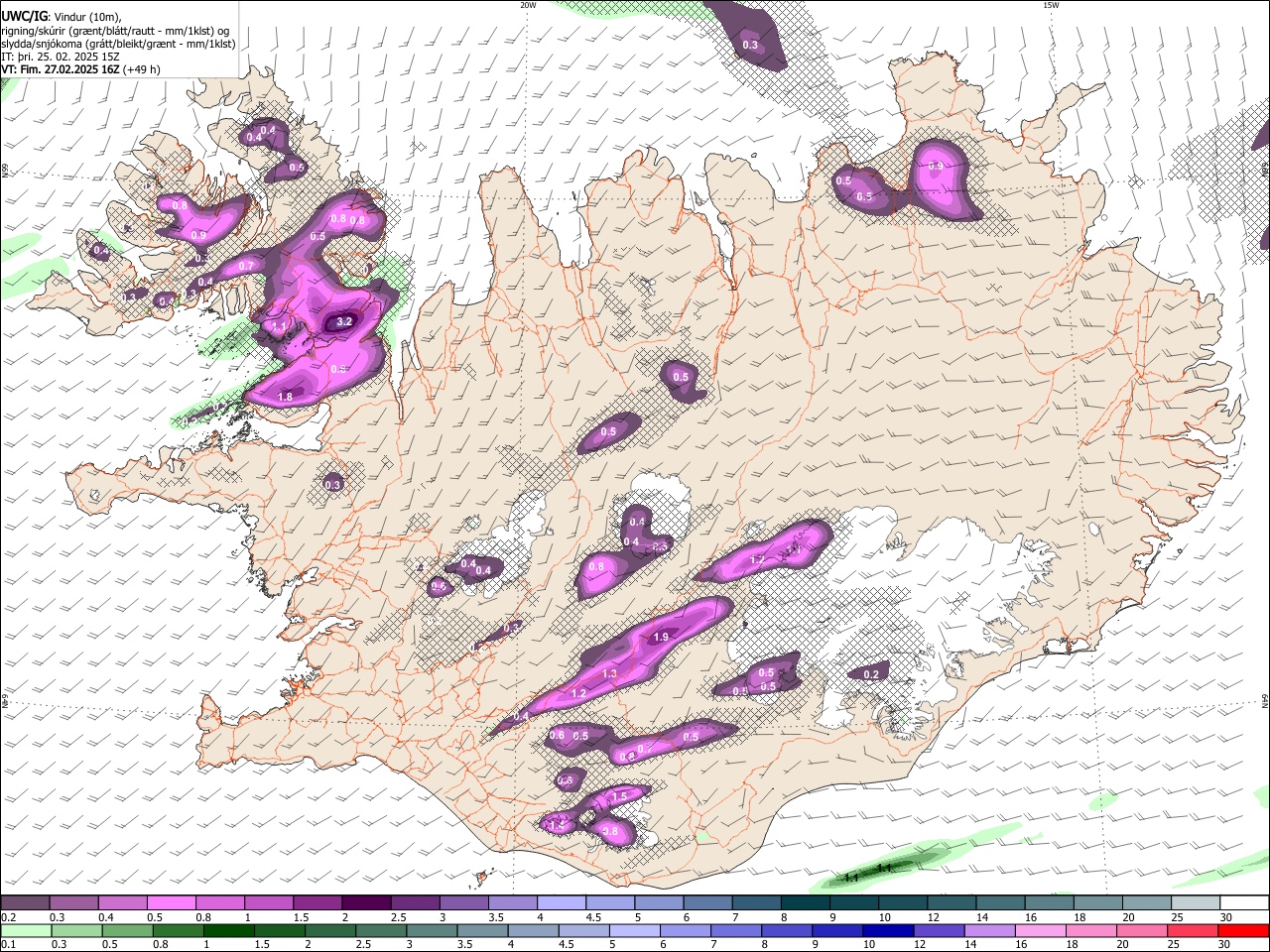Click the 1.3 value in the long southern band
Viewport: 1270px width, 952px height.
pos(609,673)
